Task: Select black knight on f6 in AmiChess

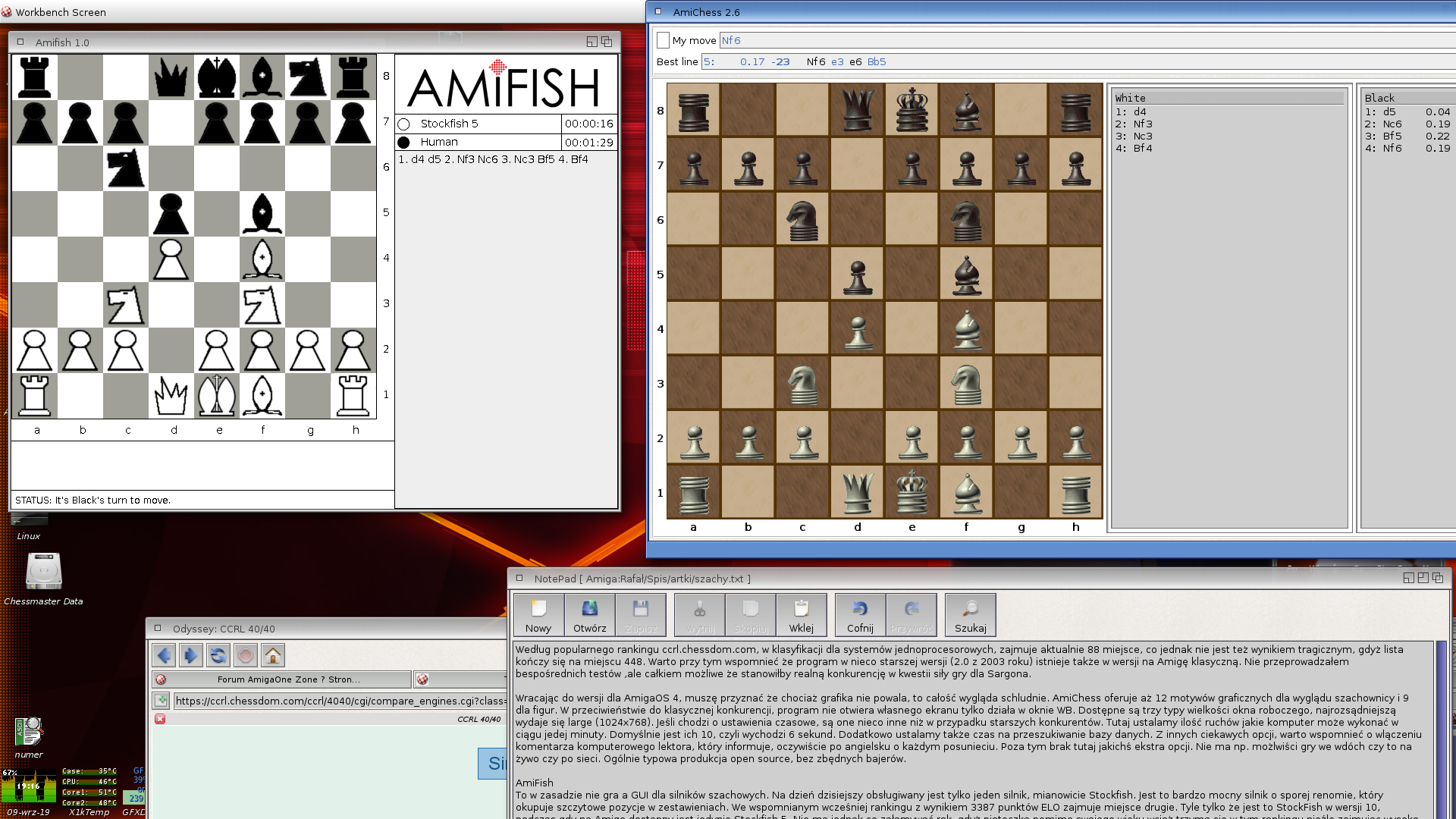Action: tap(966, 220)
